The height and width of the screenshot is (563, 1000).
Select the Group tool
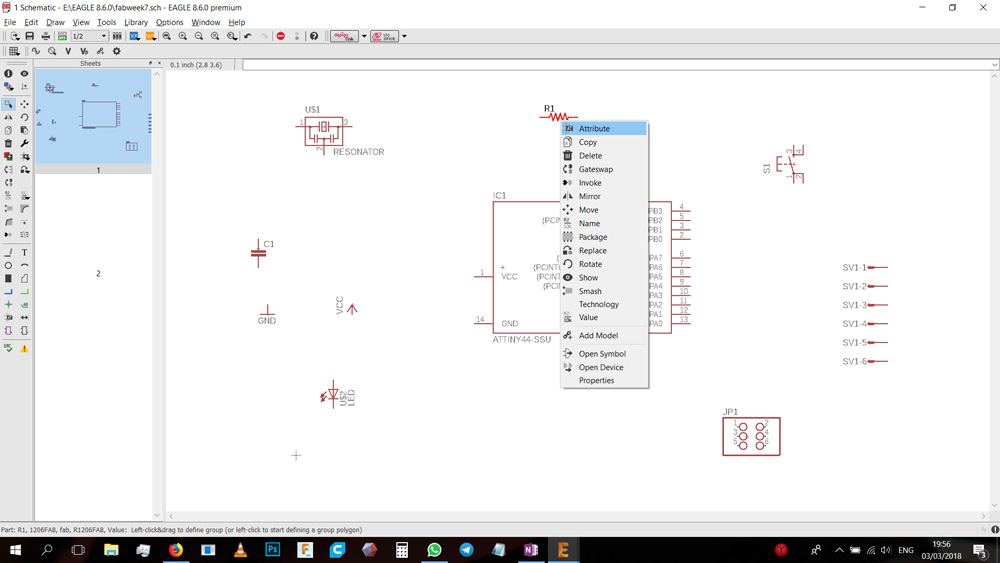point(8,104)
